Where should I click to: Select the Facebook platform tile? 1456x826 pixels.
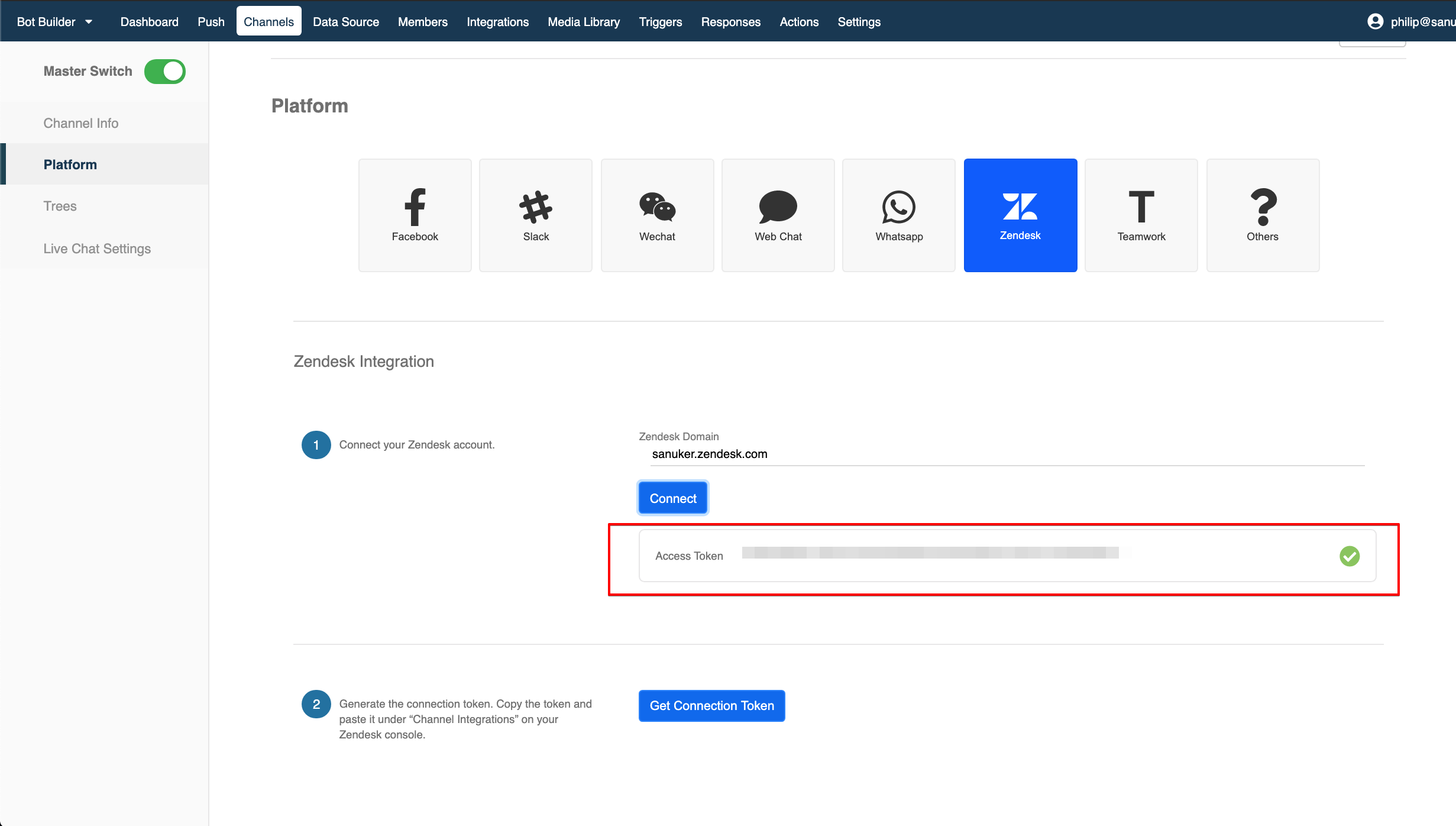point(415,215)
